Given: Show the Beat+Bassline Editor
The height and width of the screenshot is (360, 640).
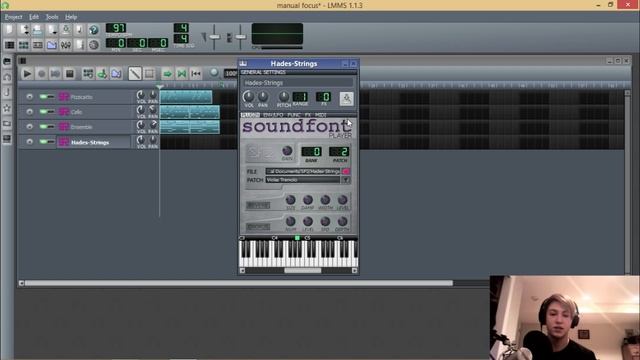Looking at the screenshot, I should tap(23, 44).
